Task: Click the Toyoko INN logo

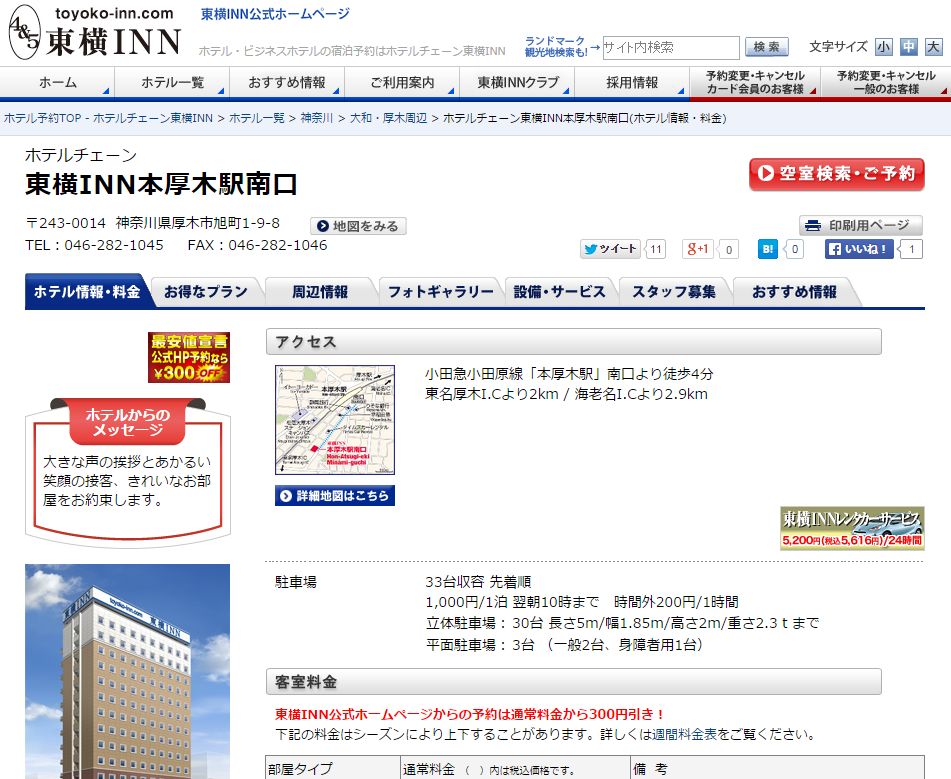Action: click(95, 32)
